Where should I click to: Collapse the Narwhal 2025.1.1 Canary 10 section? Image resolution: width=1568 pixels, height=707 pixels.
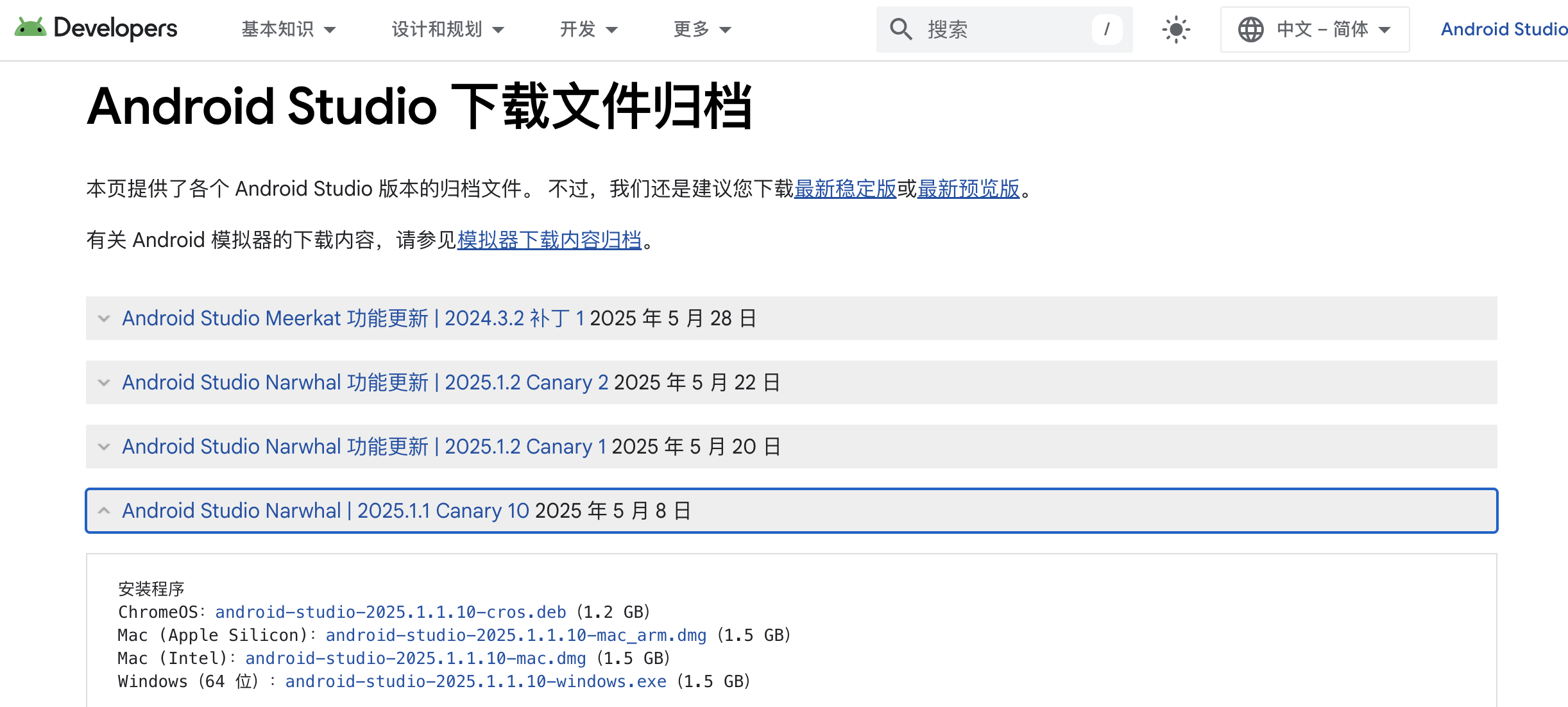[x=325, y=511]
